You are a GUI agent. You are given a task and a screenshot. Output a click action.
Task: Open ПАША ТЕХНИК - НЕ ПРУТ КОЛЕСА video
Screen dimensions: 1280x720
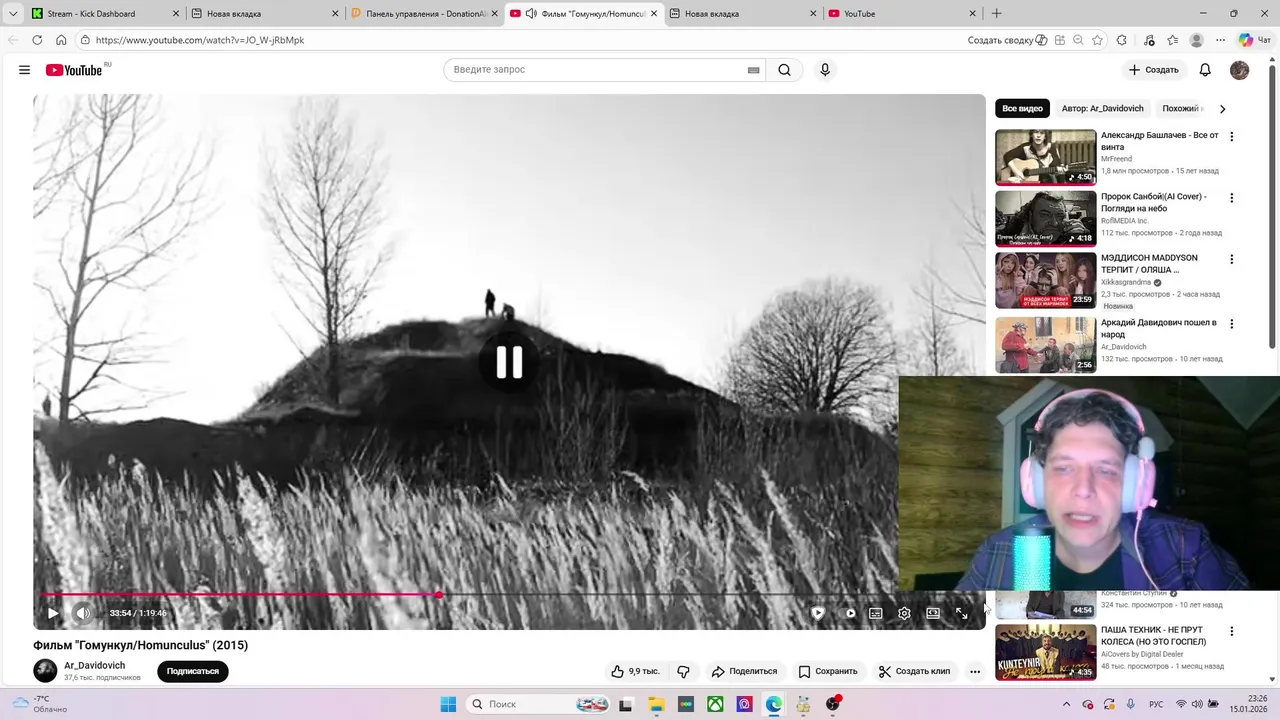point(1154,635)
